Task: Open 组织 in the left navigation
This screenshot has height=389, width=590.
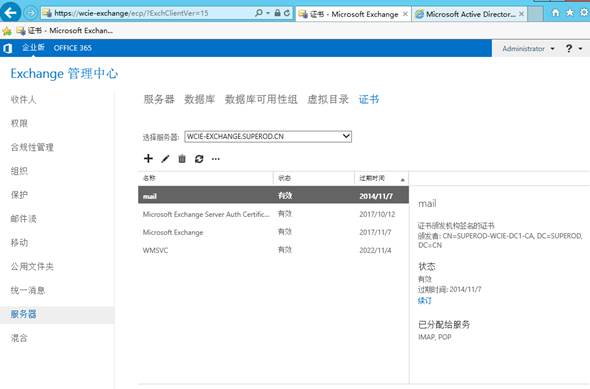Action: coord(19,171)
